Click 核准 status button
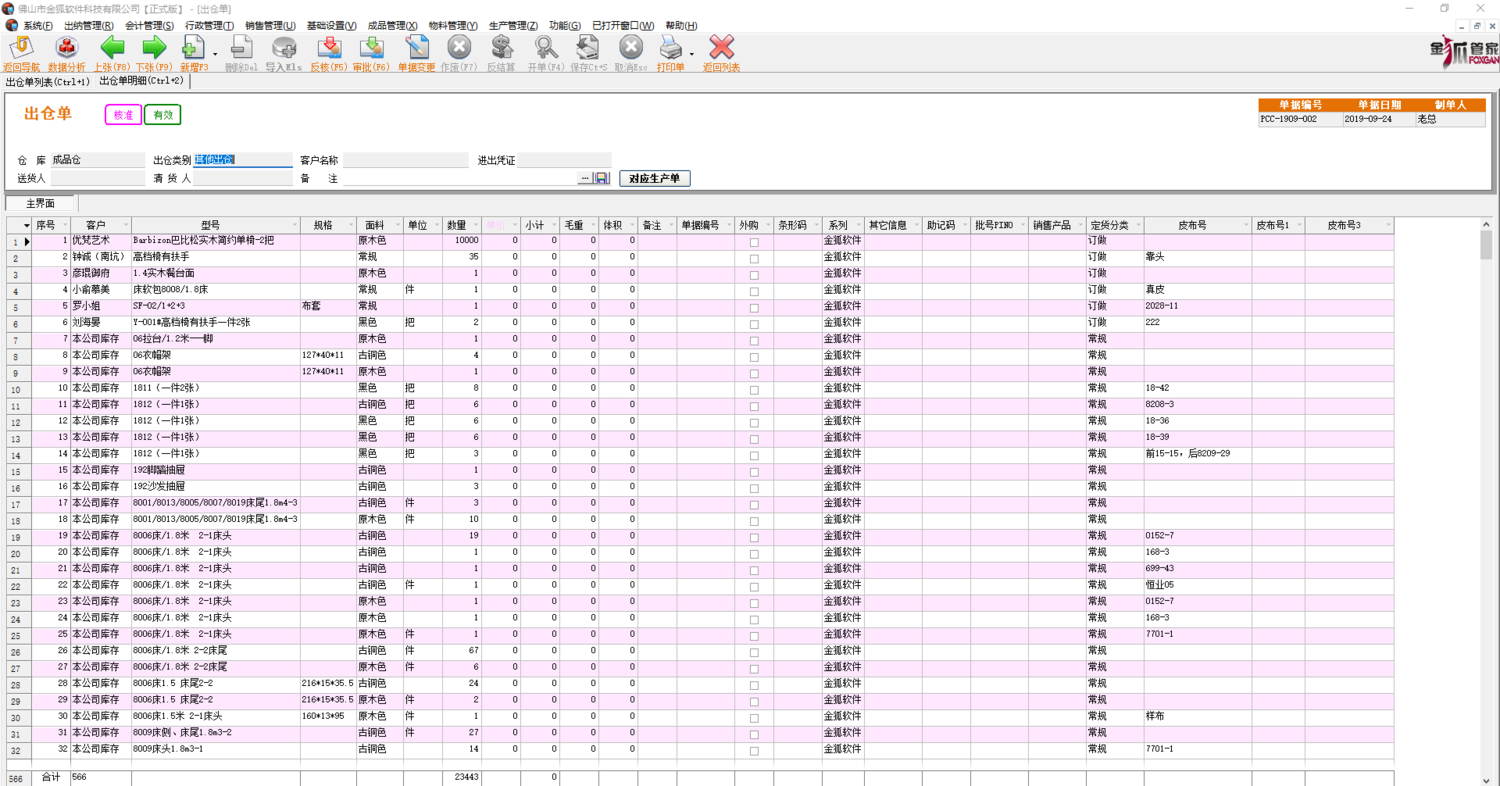The width and height of the screenshot is (1500, 786). tap(123, 115)
